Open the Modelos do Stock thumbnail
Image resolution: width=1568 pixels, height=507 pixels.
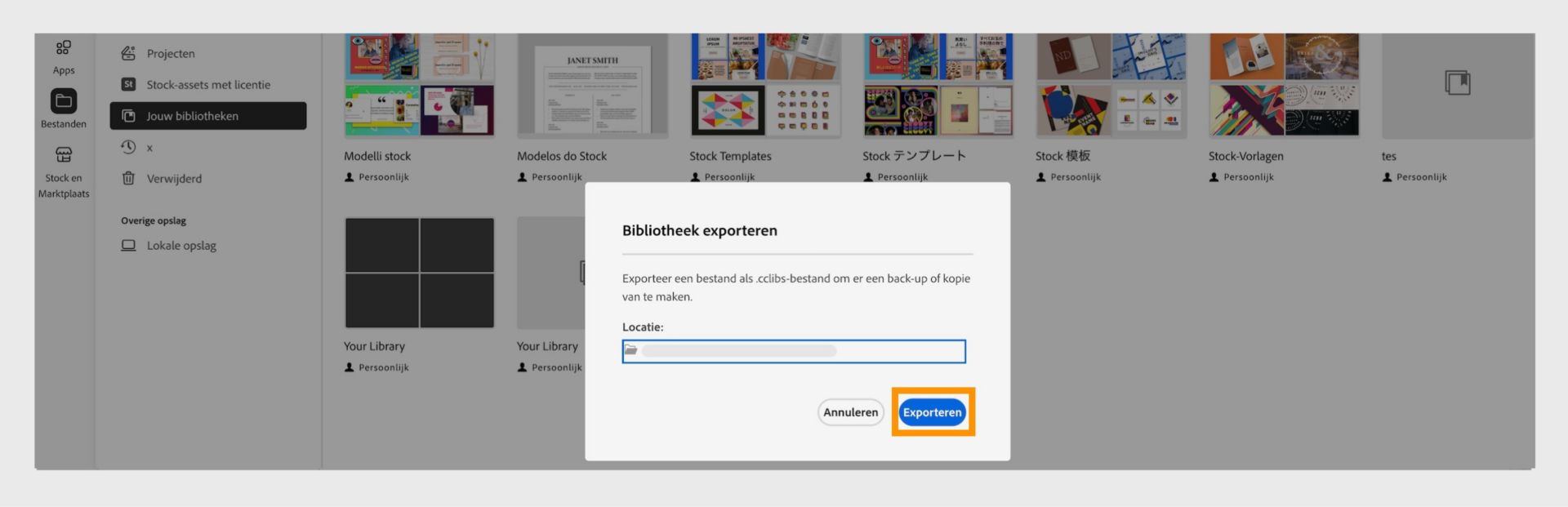(593, 85)
